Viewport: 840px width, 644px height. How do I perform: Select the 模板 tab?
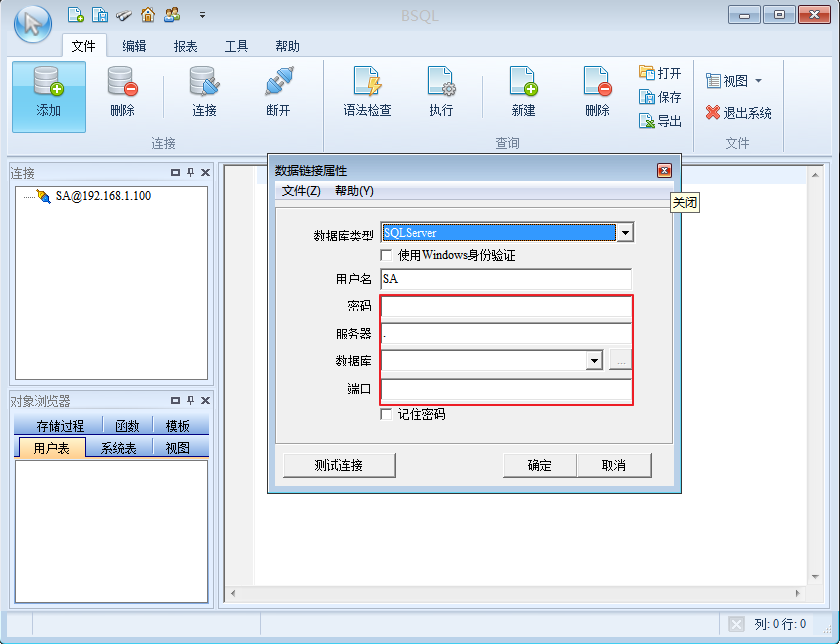click(178, 426)
